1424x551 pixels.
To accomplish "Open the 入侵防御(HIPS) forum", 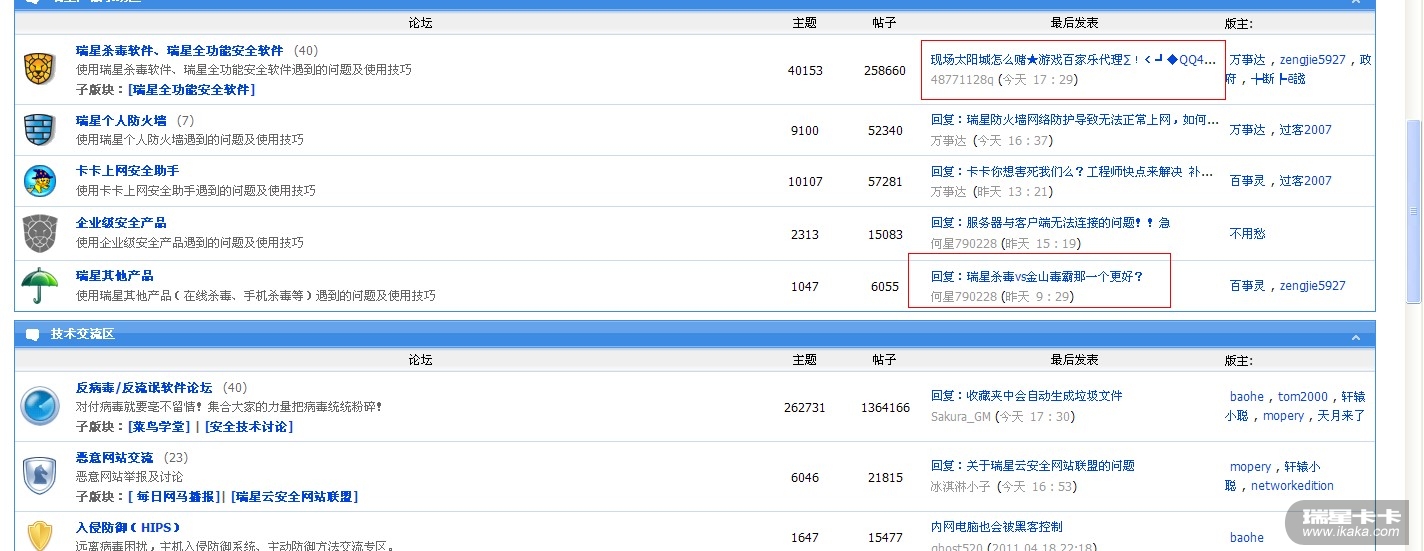I will point(128,528).
